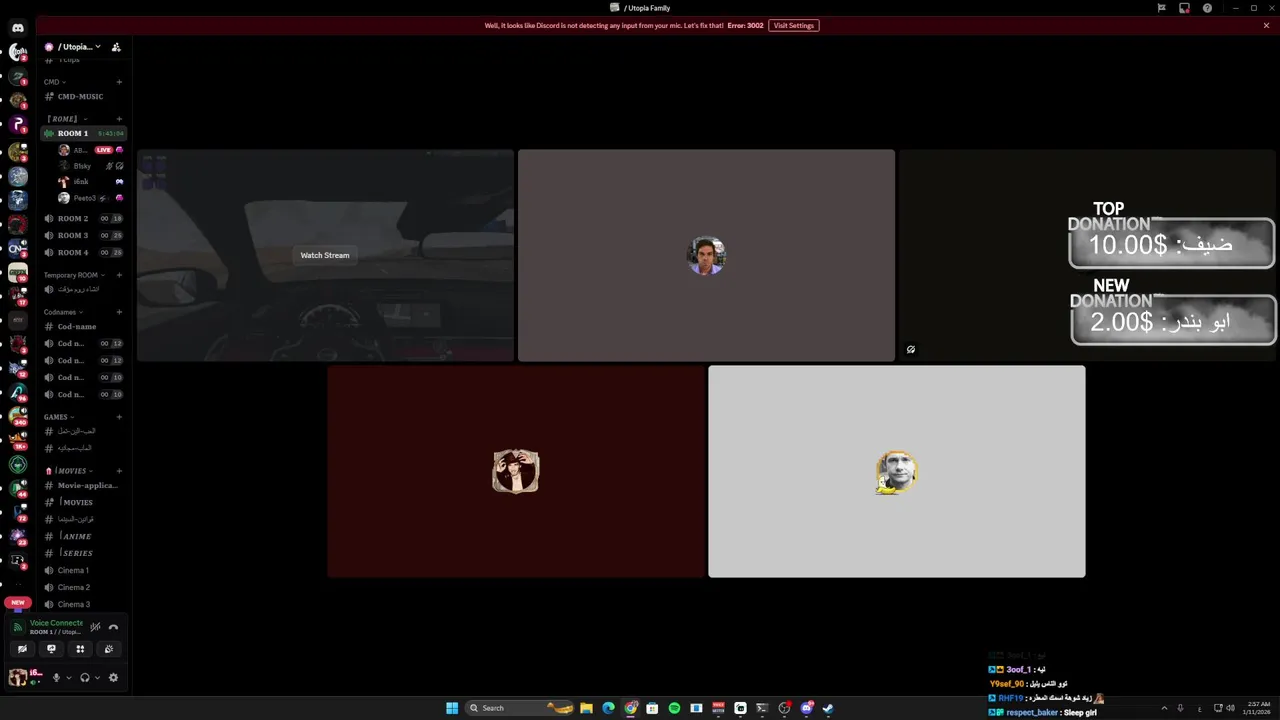This screenshot has width=1280, height=720.
Task: Open the server icon with 96 badge
Action: [x=18, y=391]
